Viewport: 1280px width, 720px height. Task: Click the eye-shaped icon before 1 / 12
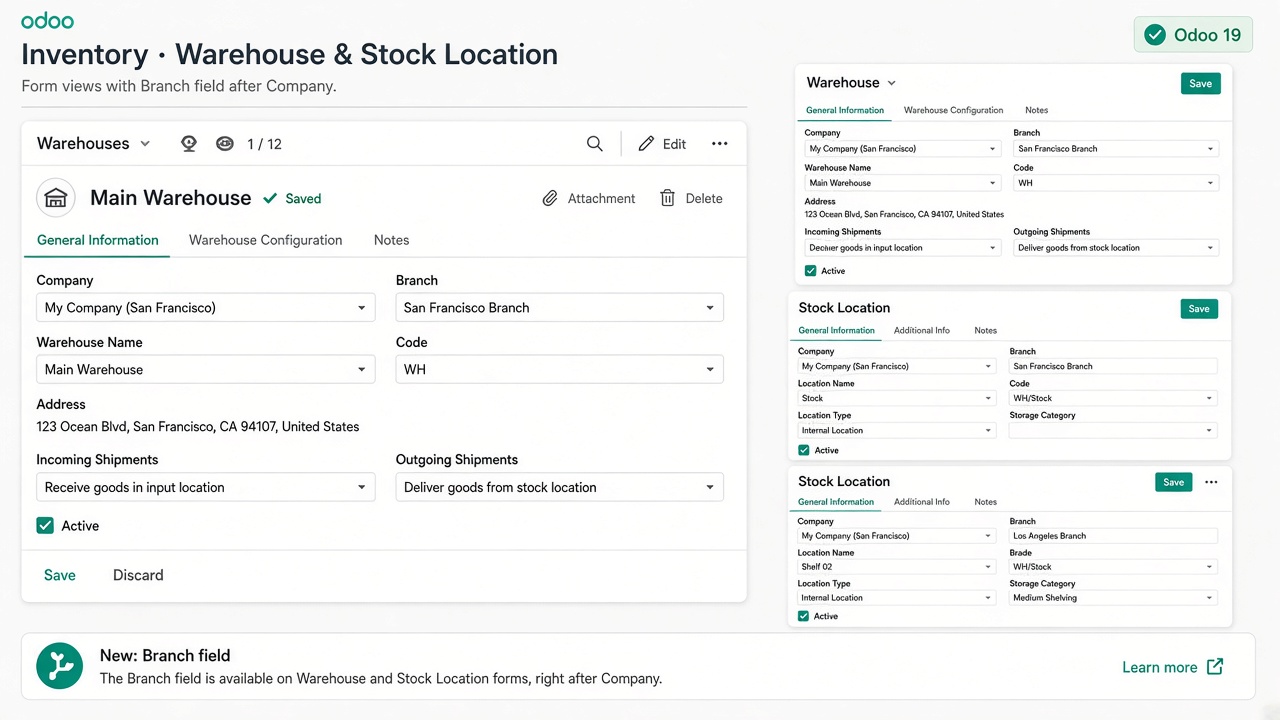pos(225,144)
